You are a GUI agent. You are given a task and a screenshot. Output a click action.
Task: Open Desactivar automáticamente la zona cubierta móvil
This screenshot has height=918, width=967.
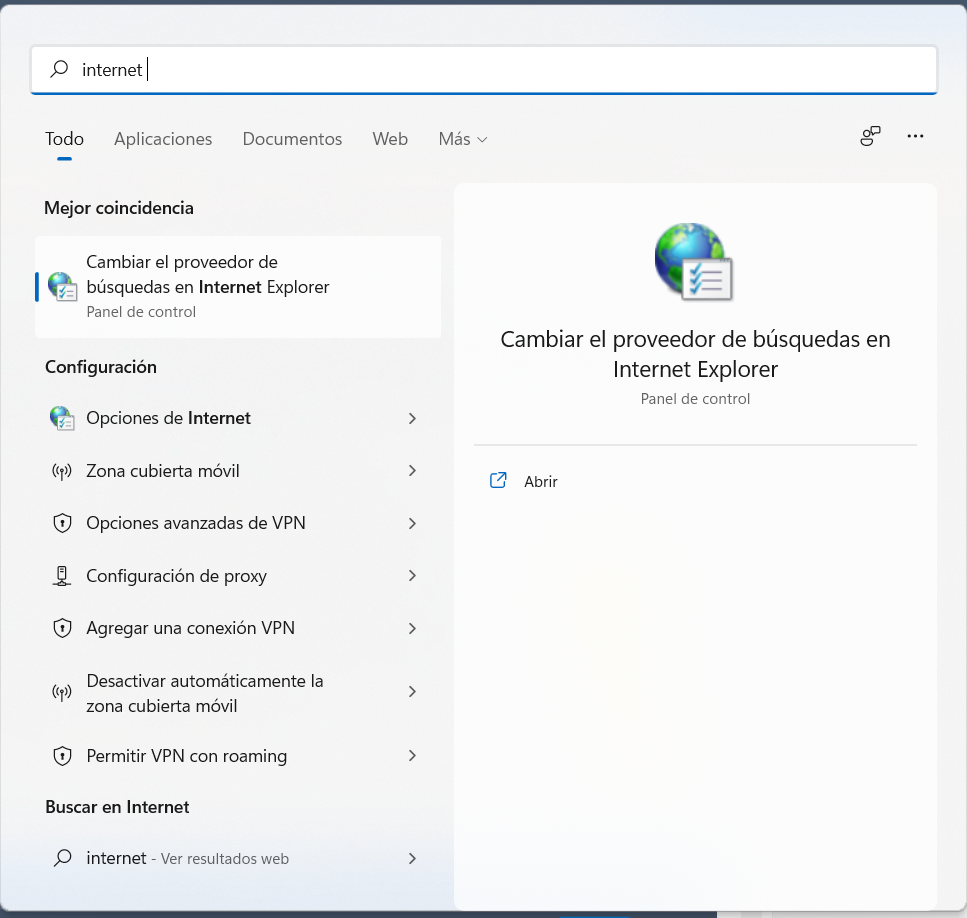tap(238, 692)
